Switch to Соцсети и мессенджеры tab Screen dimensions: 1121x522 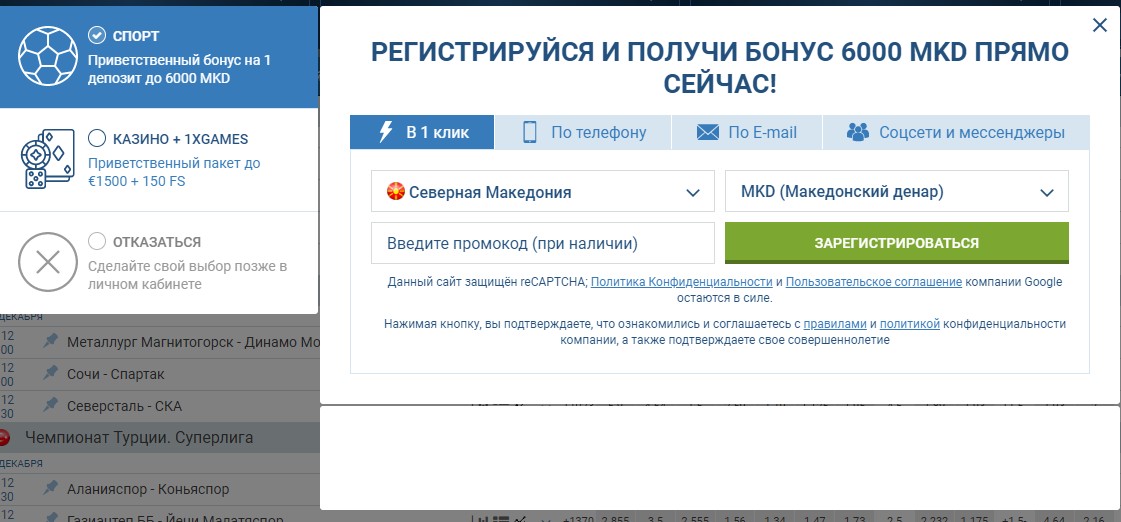(x=957, y=132)
